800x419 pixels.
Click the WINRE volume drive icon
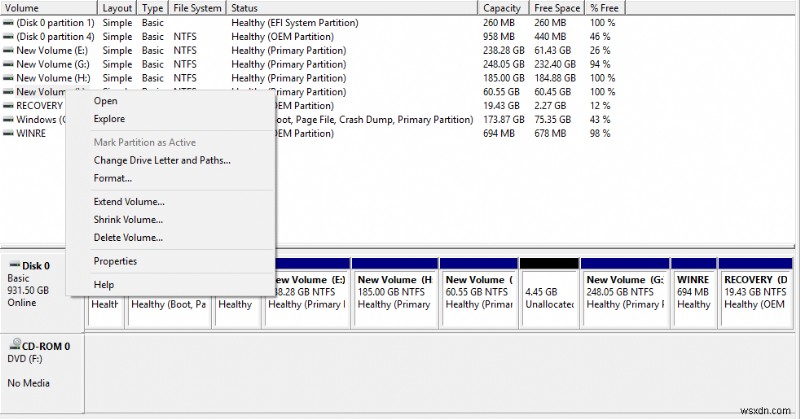(8, 133)
